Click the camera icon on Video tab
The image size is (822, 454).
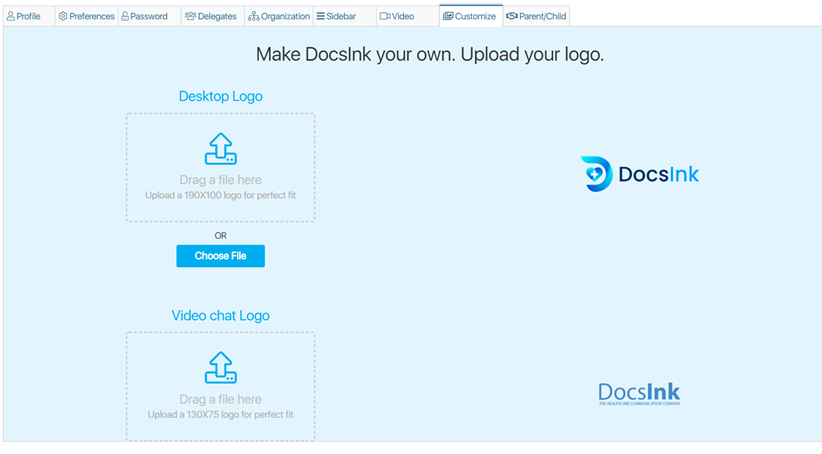click(384, 17)
